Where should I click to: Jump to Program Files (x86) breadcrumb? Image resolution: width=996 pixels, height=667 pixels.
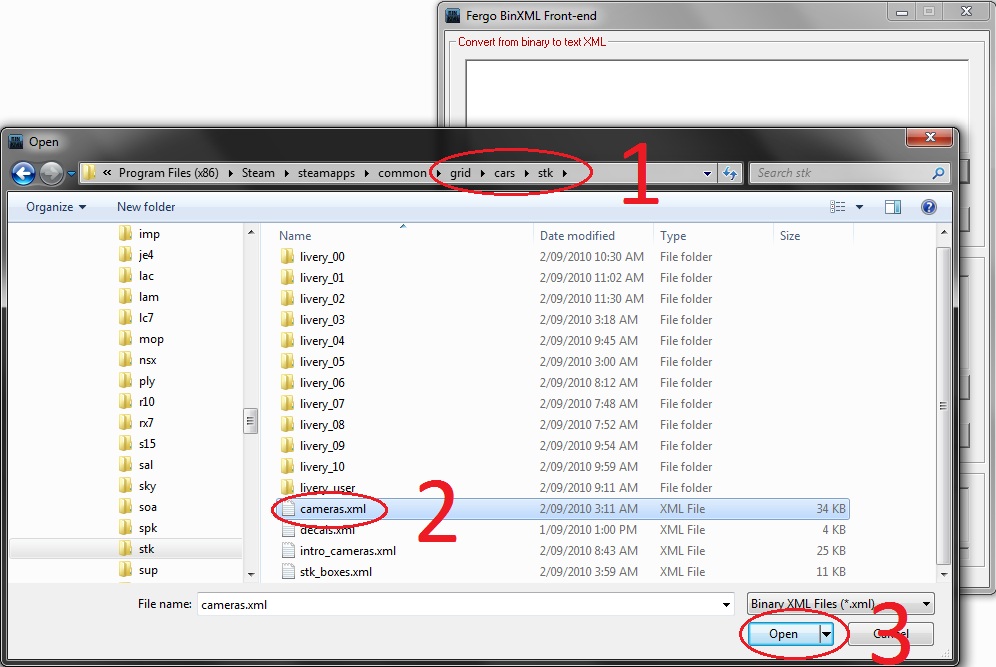coord(168,173)
